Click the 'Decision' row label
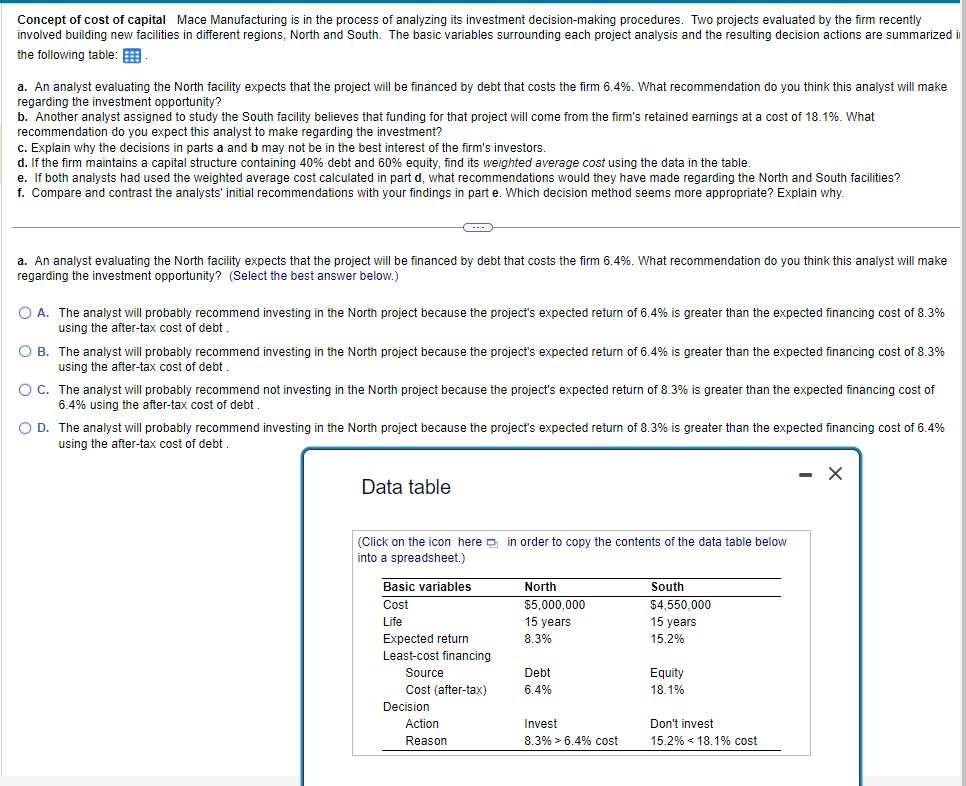The height and width of the screenshot is (786, 966). [x=406, y=707]
